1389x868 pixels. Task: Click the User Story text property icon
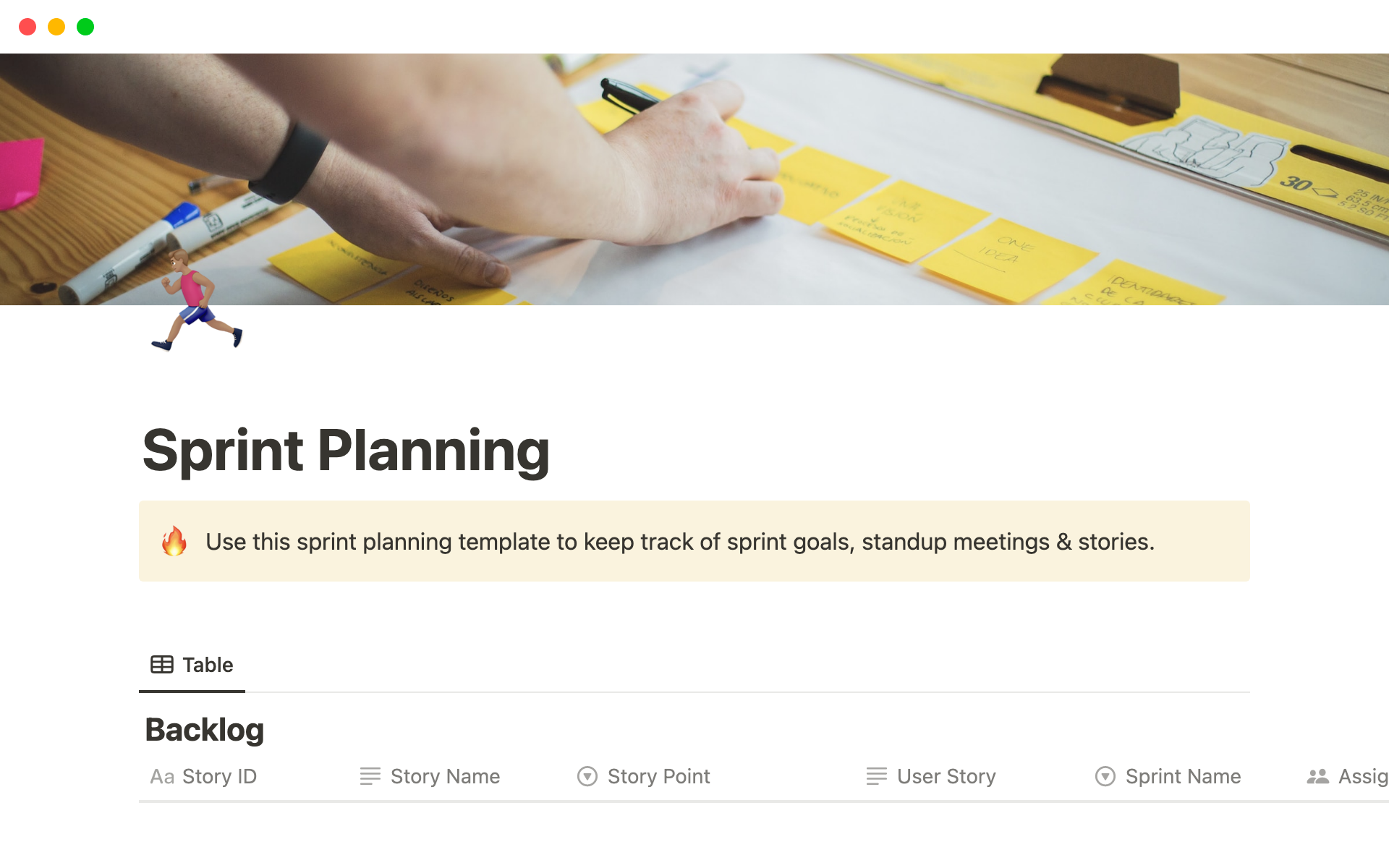[876, 777]
